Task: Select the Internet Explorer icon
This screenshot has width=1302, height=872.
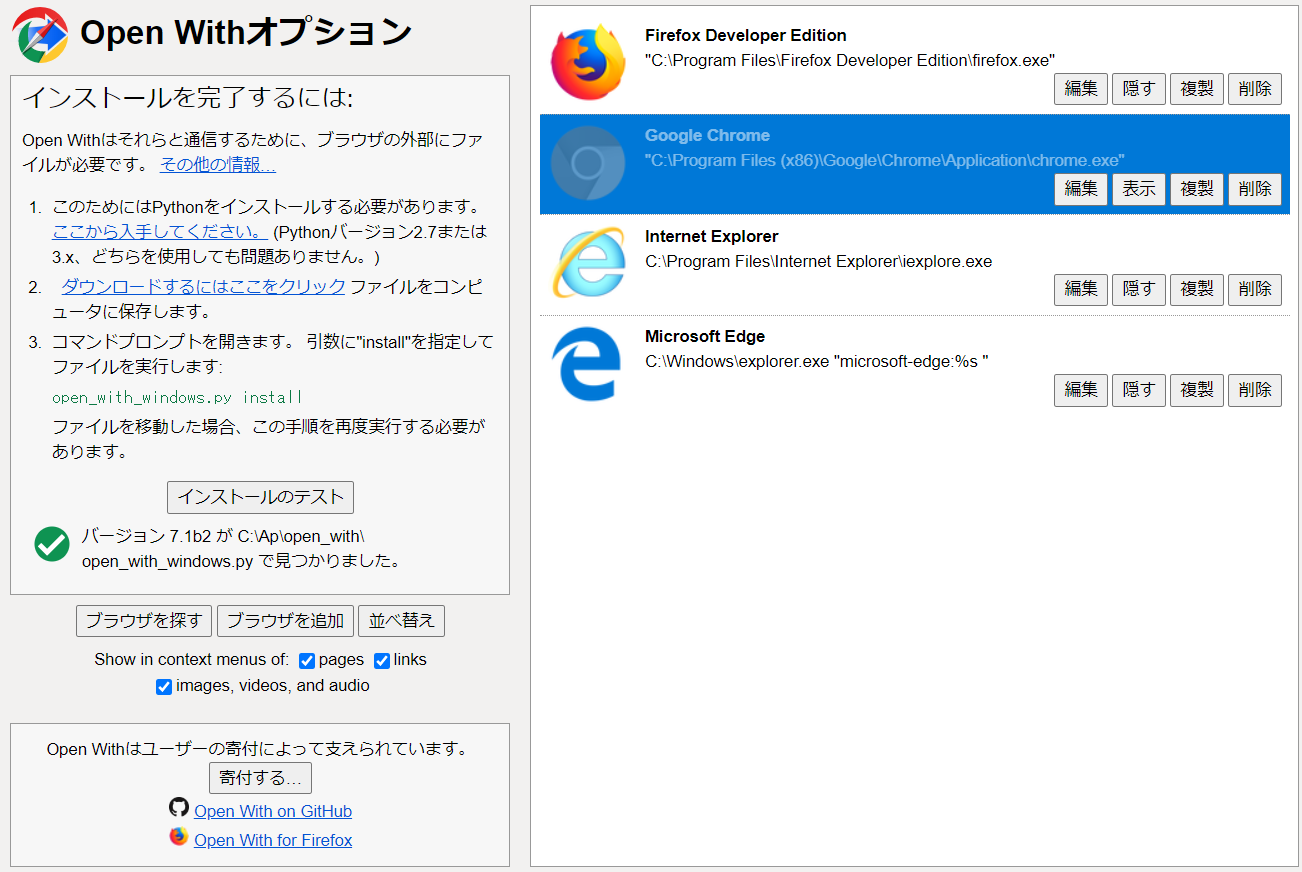Action: (588, 263)
